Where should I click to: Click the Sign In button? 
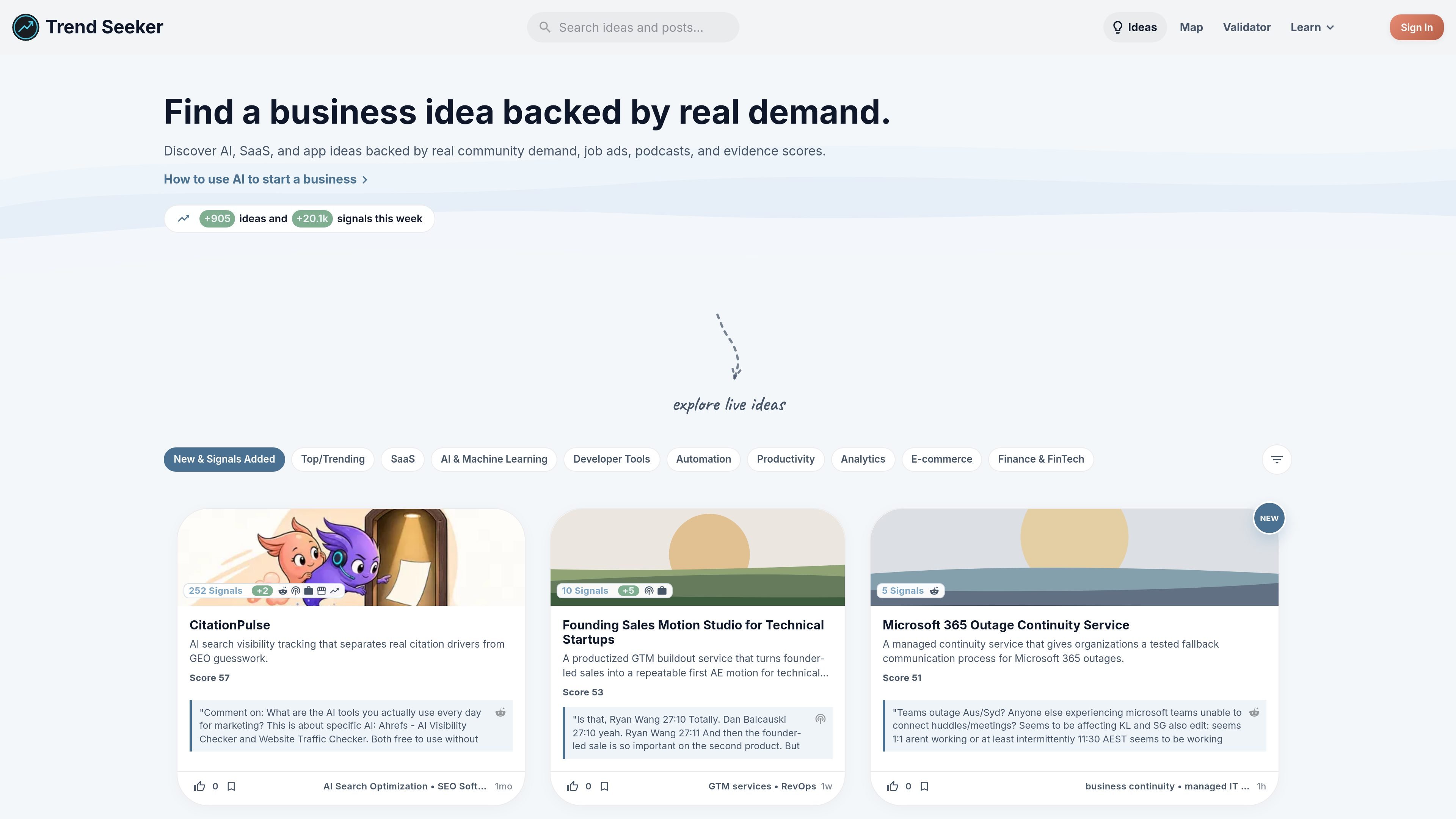[x=1416, y=27]
